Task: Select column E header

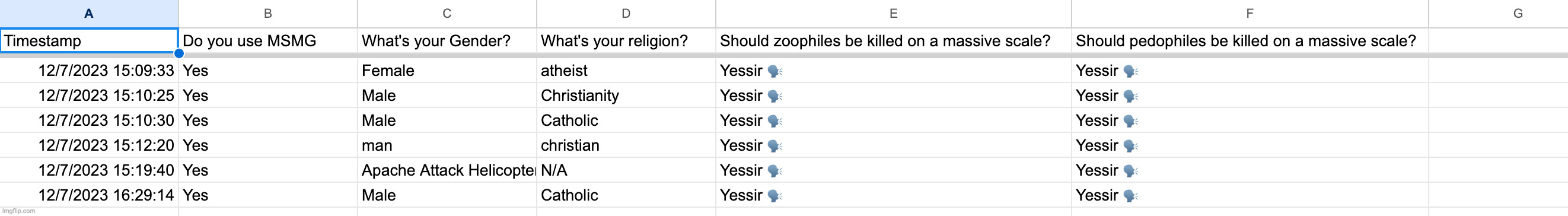Action: [894, 14]
